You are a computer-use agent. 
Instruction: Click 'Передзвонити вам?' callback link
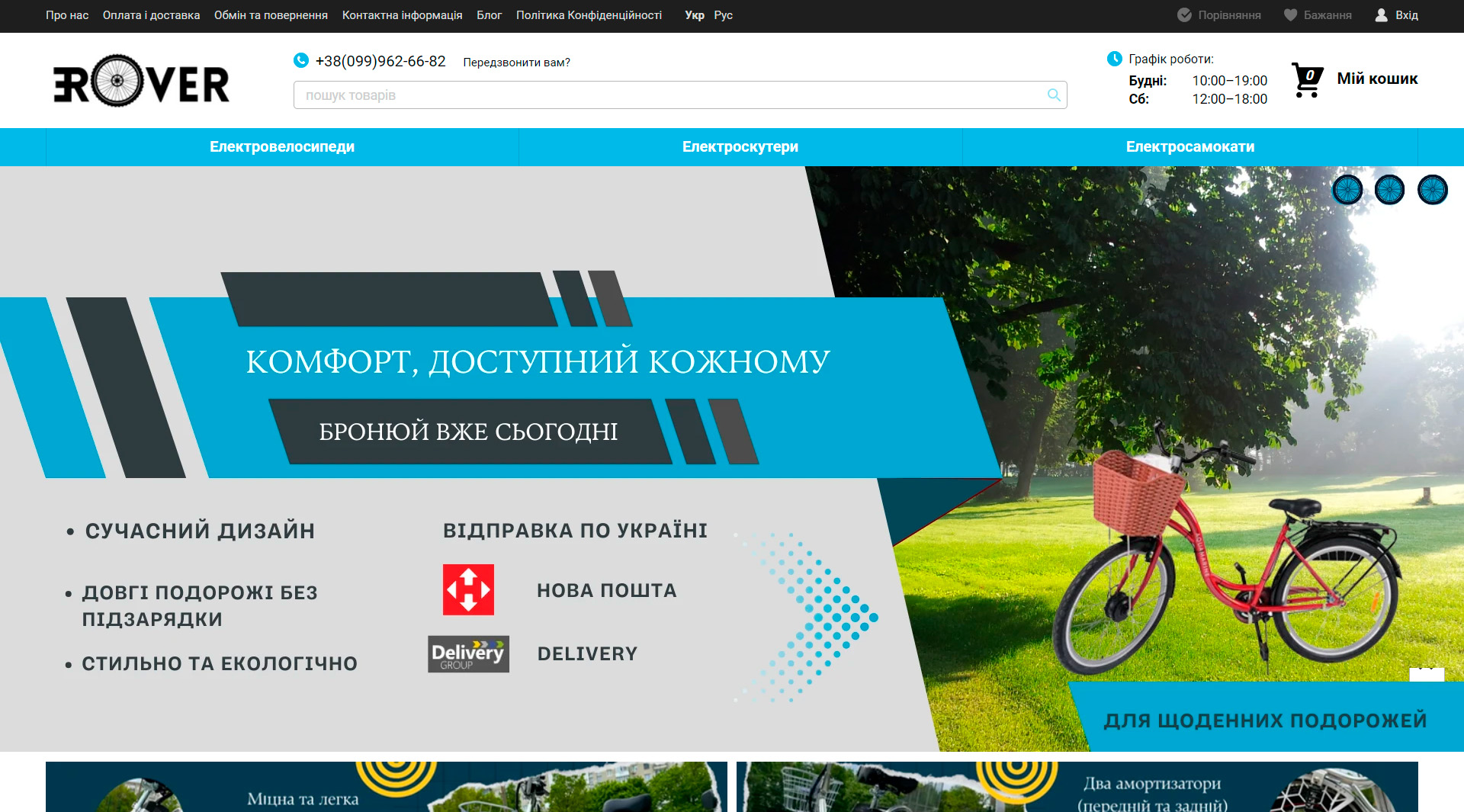pyautogui.click(x=516, y=63)
